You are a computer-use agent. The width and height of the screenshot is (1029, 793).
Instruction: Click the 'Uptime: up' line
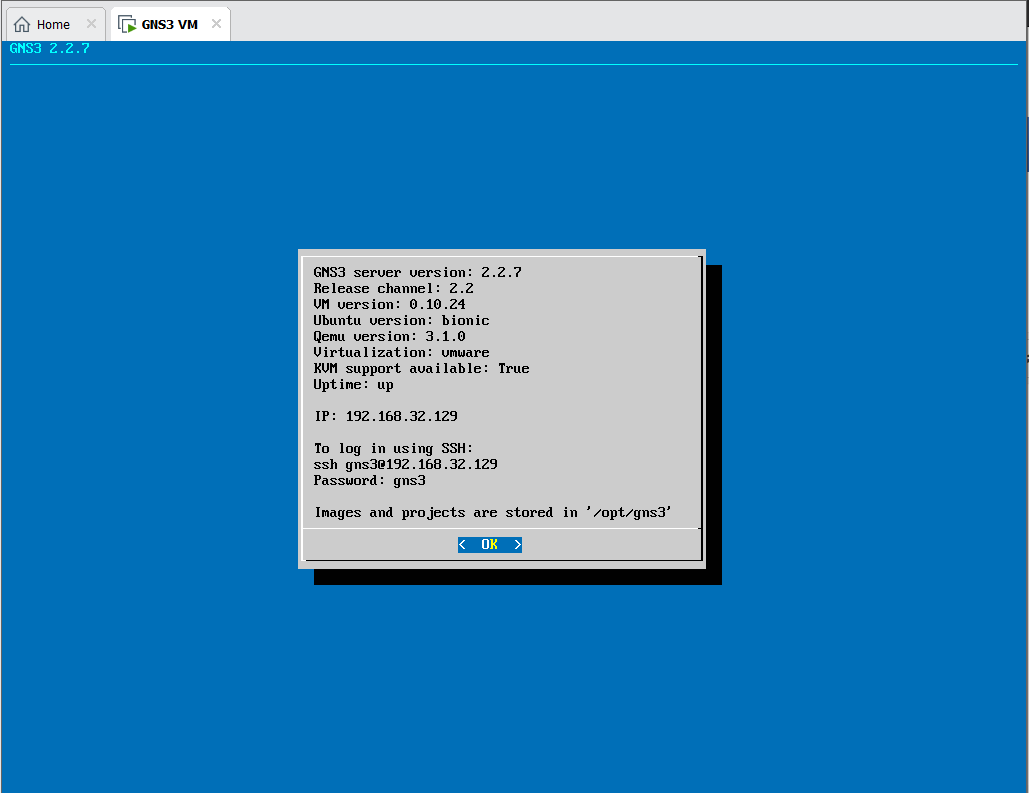click(x=353, y=385)
